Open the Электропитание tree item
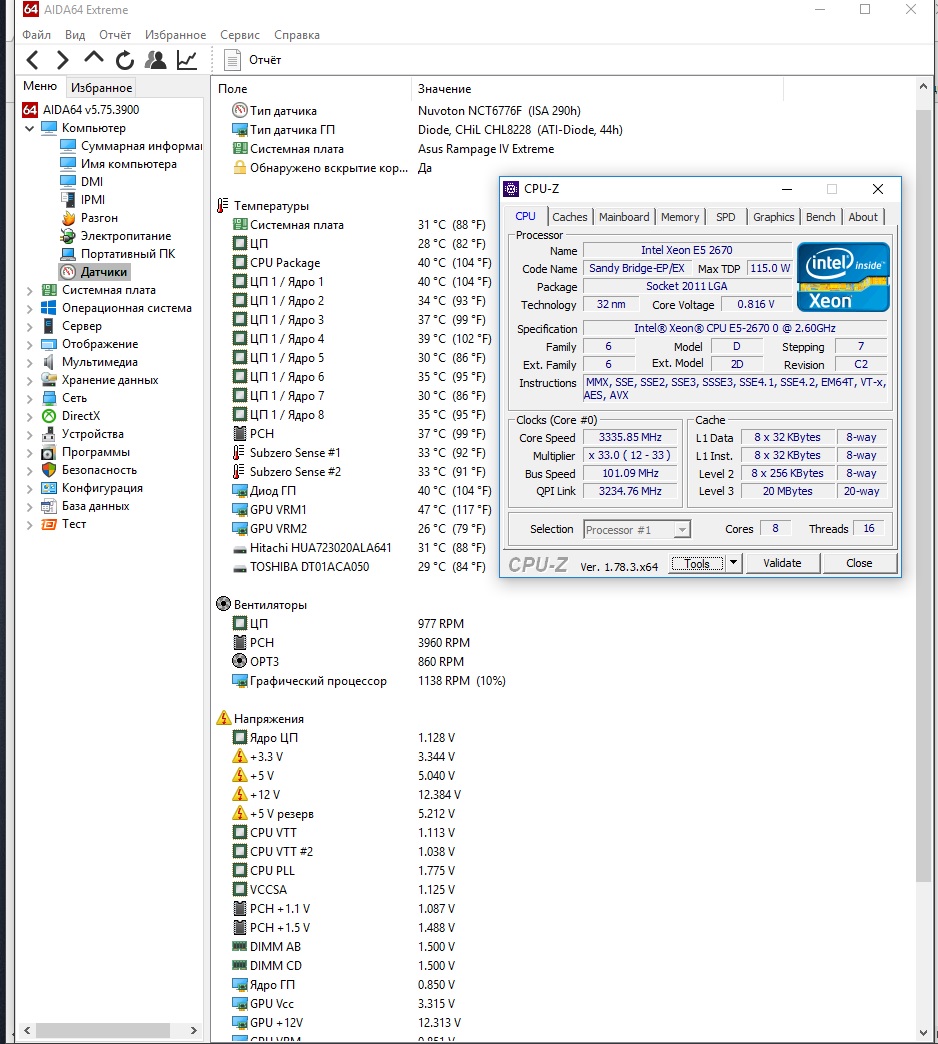This screenshot has height=1044, width=938. click(116, 236)
